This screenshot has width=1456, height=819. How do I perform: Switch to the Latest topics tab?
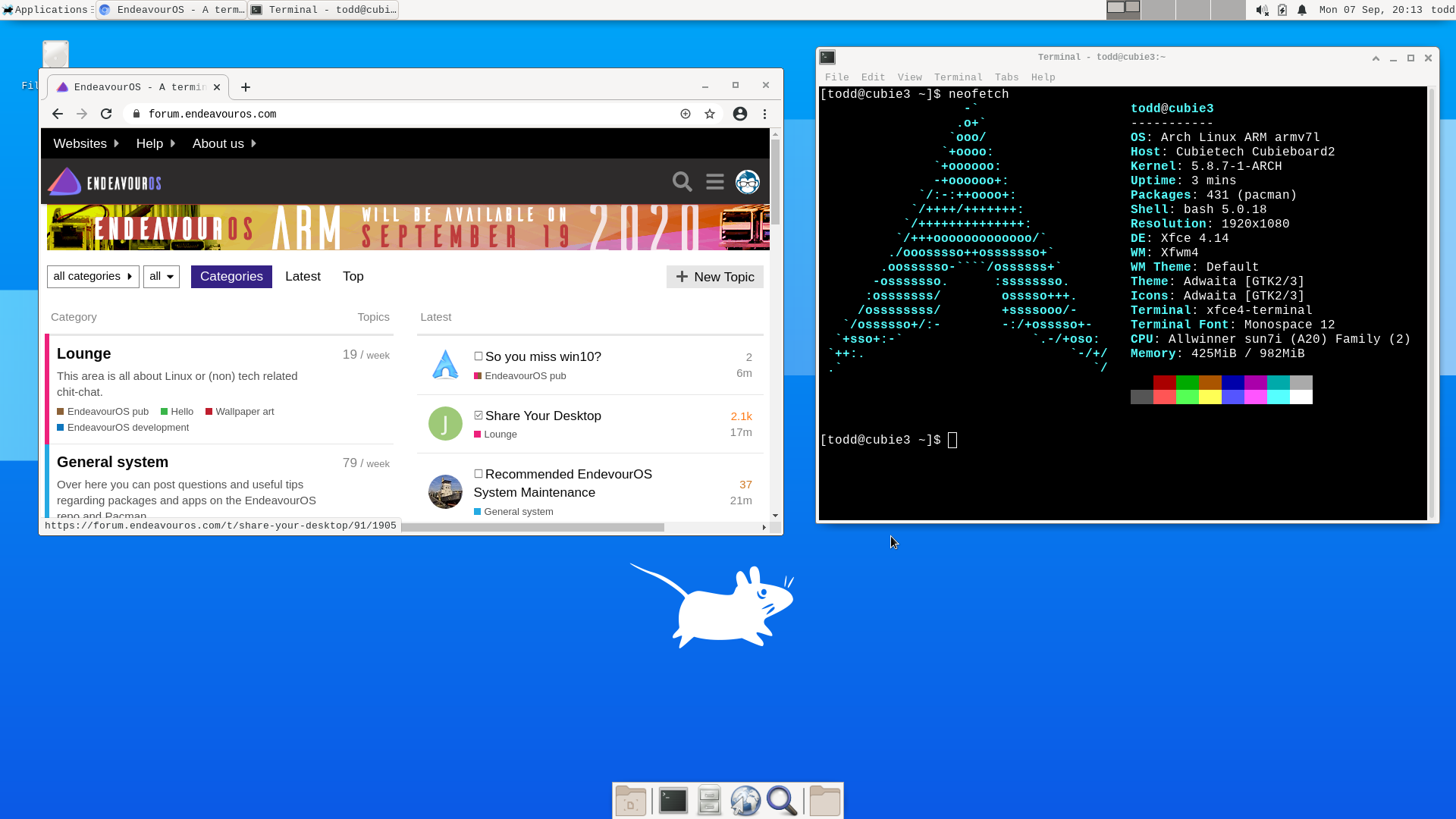coord(303,277)
